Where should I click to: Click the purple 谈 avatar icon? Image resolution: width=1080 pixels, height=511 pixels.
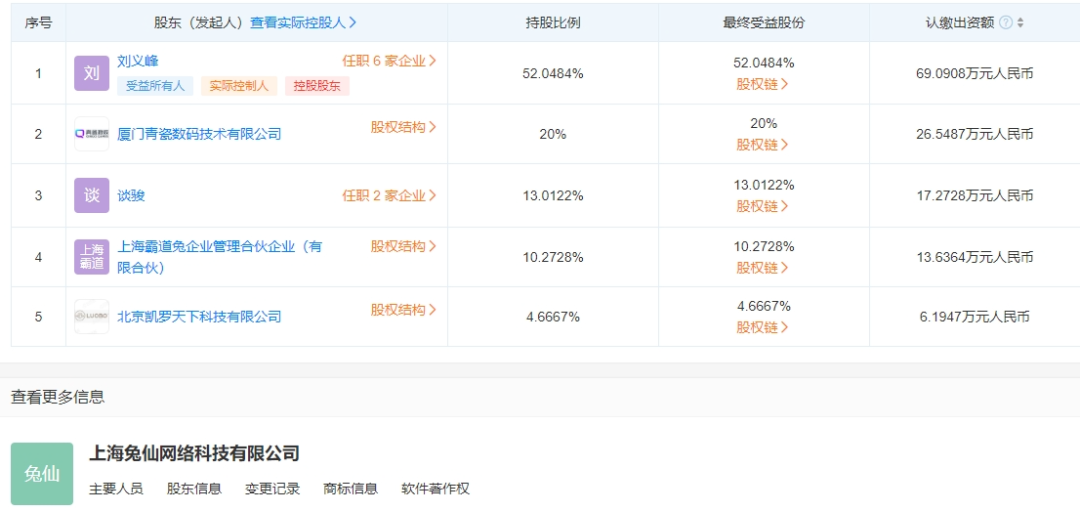pyautogui.click(x=92, y=195)
